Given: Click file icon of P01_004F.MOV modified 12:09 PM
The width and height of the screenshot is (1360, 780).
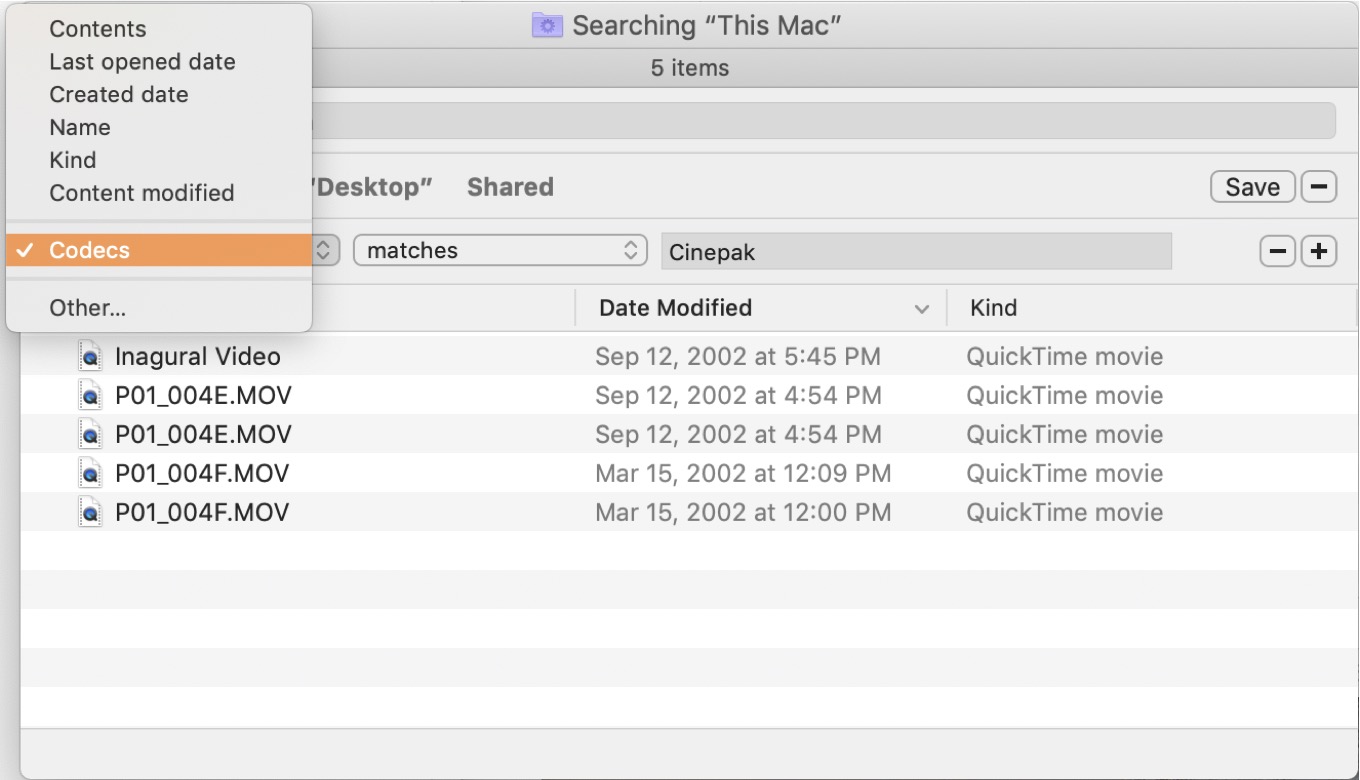Looking at the screenshot, I should click(x=91, y=474).
